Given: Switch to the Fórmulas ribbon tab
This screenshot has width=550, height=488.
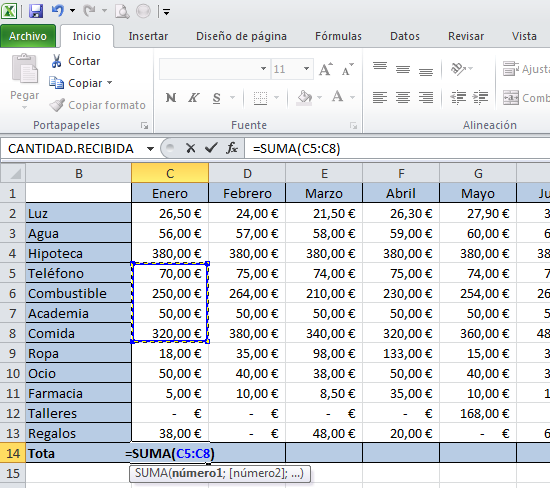Looking at the screenshot, I should 338,36.
